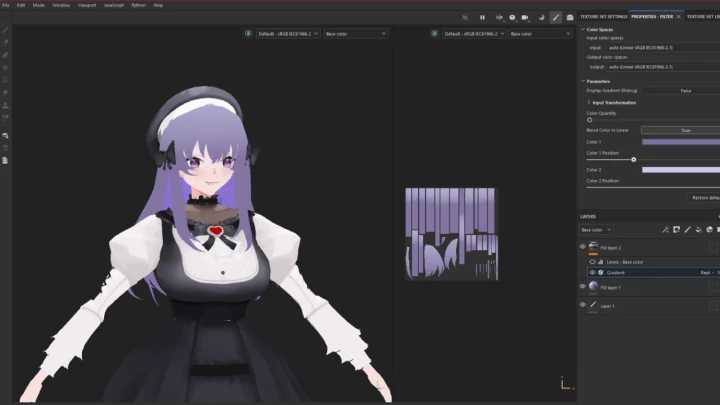The height and width of the screenshot is (405, 720).
Task: Add smart material sphere icon in Layers
Action: click(709, 230)
